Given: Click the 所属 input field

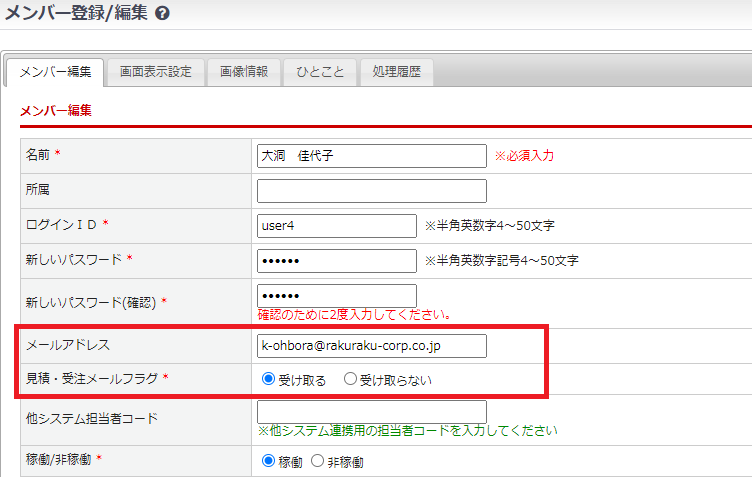Looking at the screenshot, I should point(371,191).
